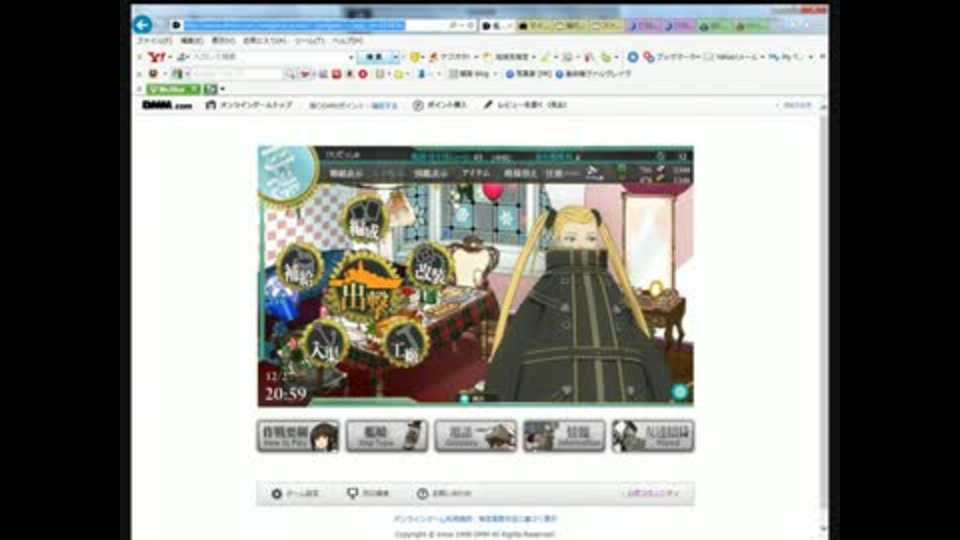Click the write review pencil link

tap(525, 105)
